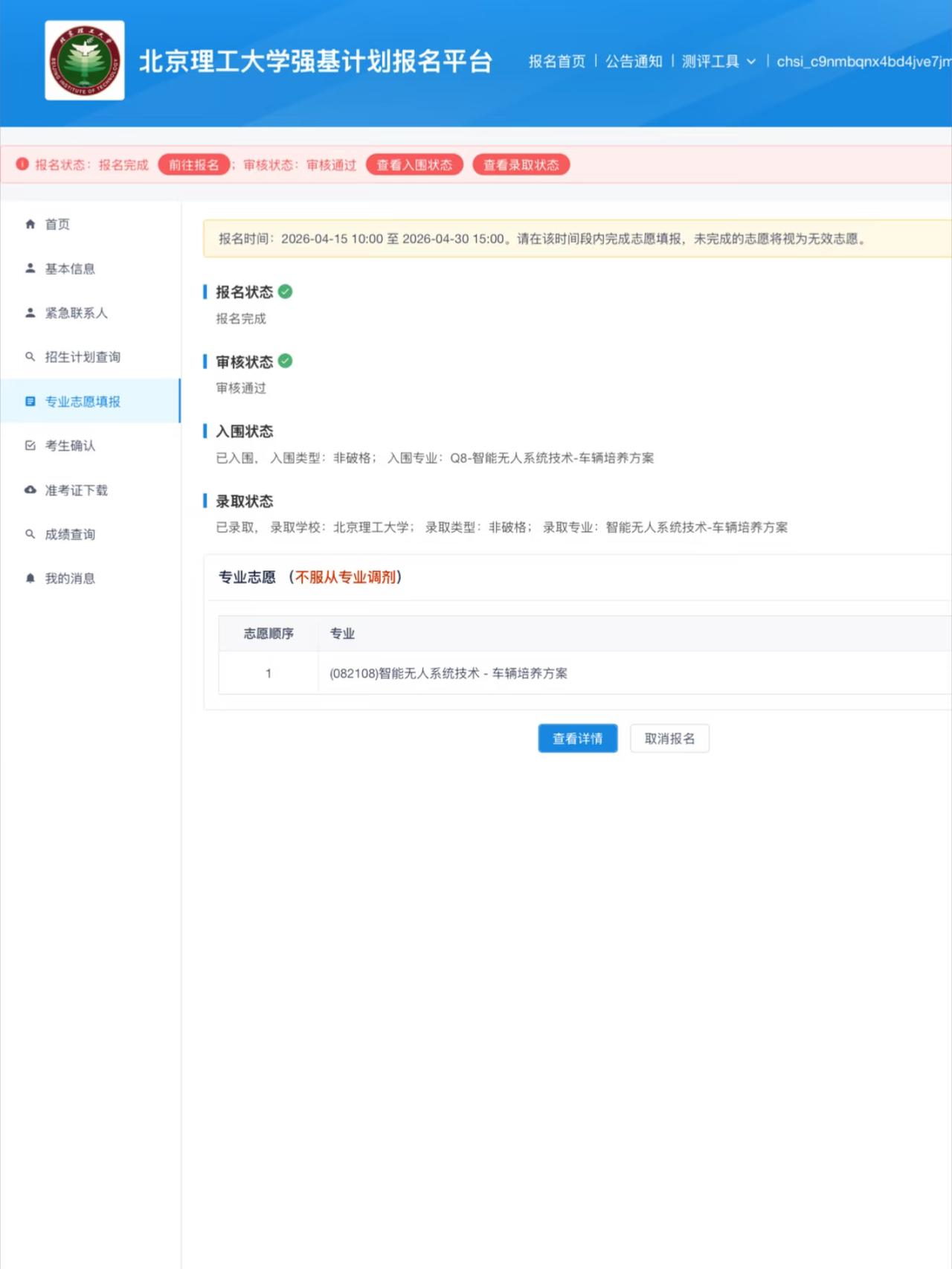Click the red alert icon in status banner

(22, 164)
